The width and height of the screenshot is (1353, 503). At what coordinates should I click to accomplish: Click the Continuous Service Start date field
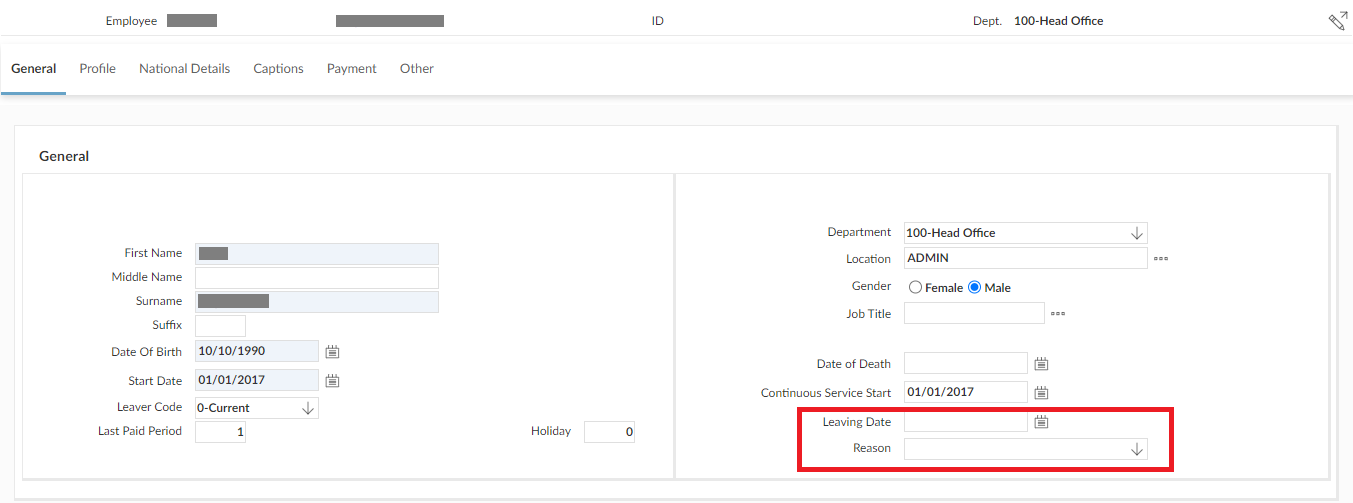966,392
